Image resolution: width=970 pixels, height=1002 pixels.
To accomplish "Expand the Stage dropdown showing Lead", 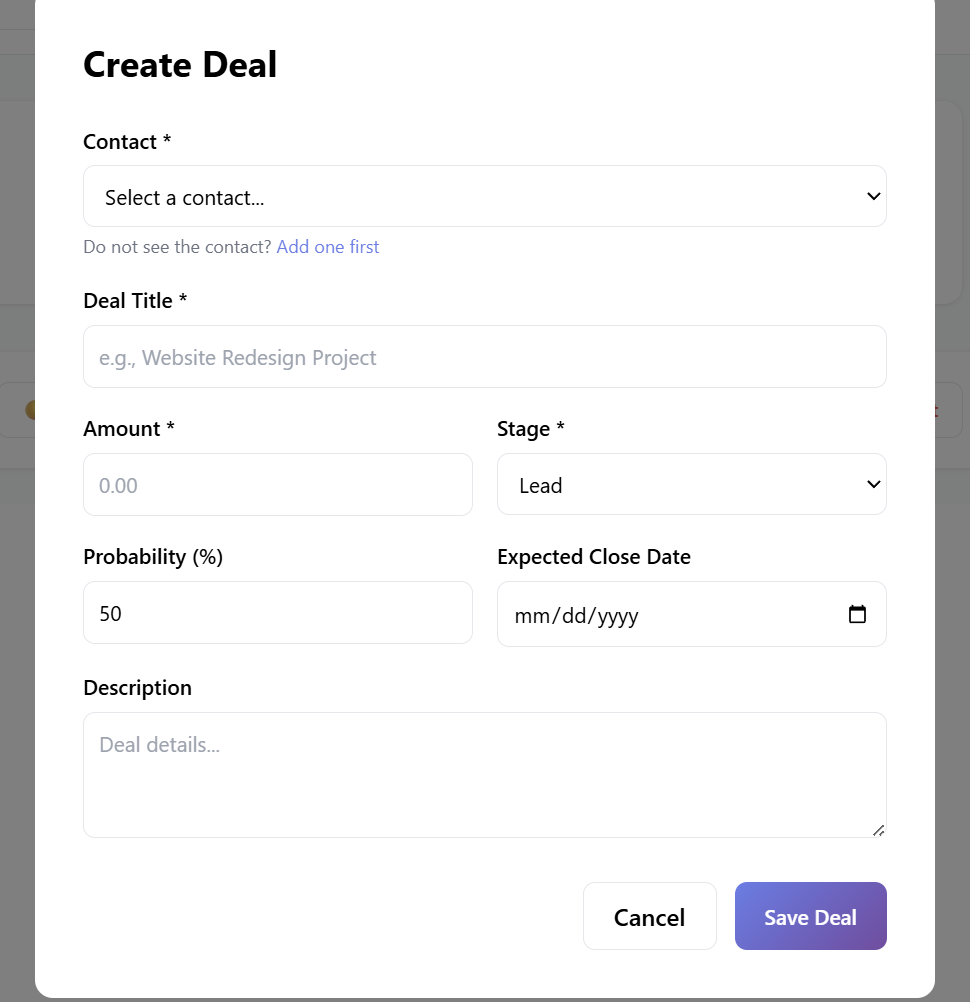I will click(691, 485).
